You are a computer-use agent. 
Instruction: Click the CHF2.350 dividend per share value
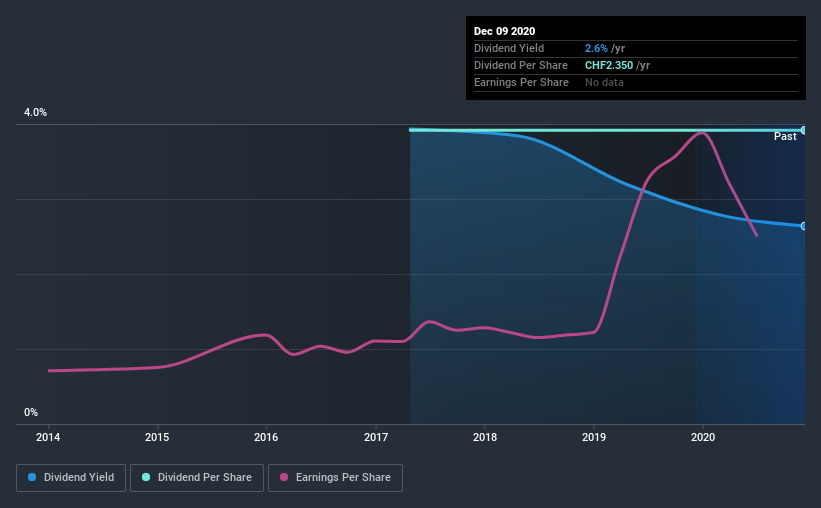610,65
